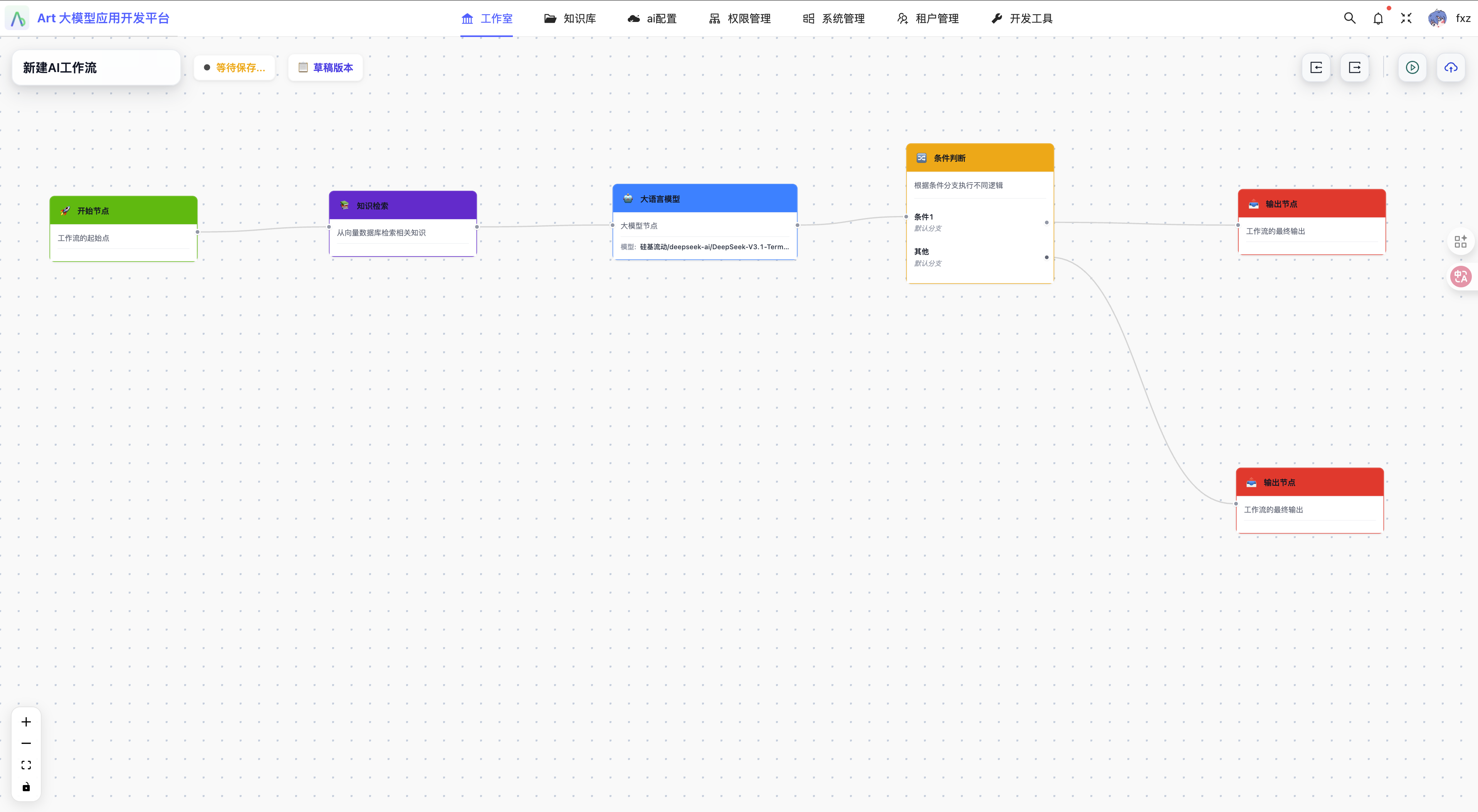Open the search magnifier icon
The image size is (1478, 812).
1349,18
